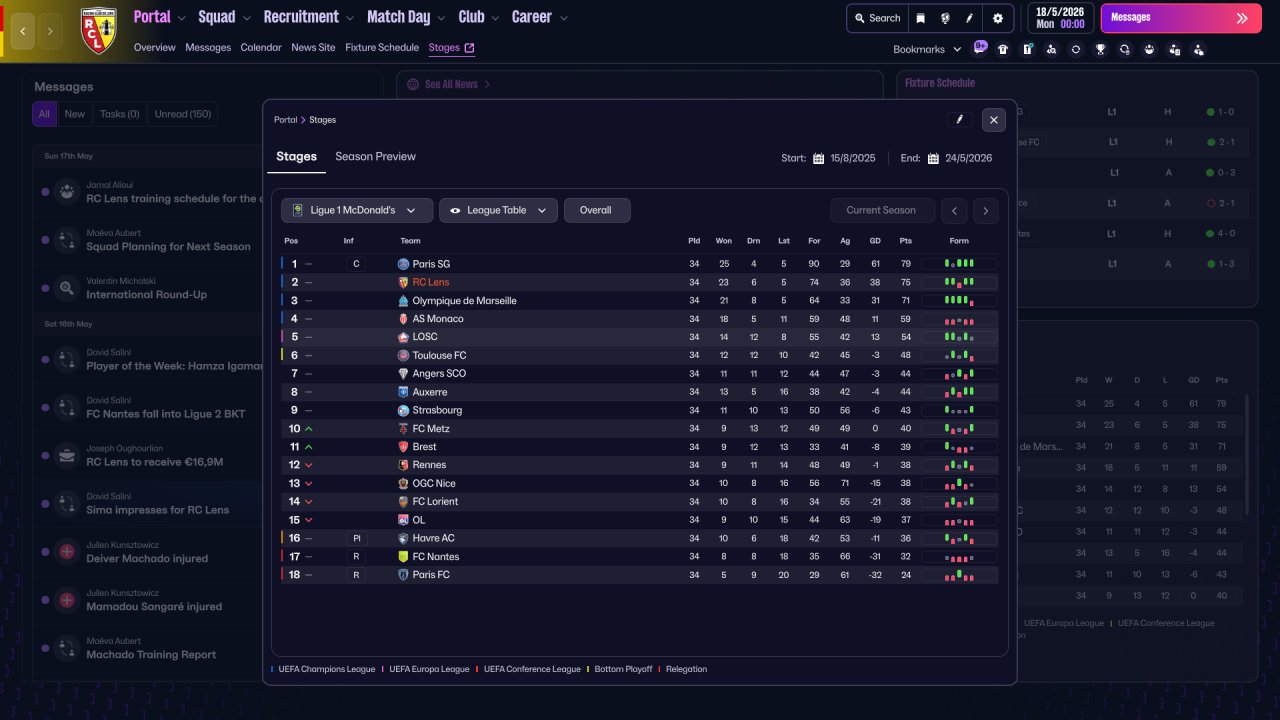Click the pencil edit icon in Stages dialog
The height and width of the screenshot is (720, 1280).
tap(959, 120)
